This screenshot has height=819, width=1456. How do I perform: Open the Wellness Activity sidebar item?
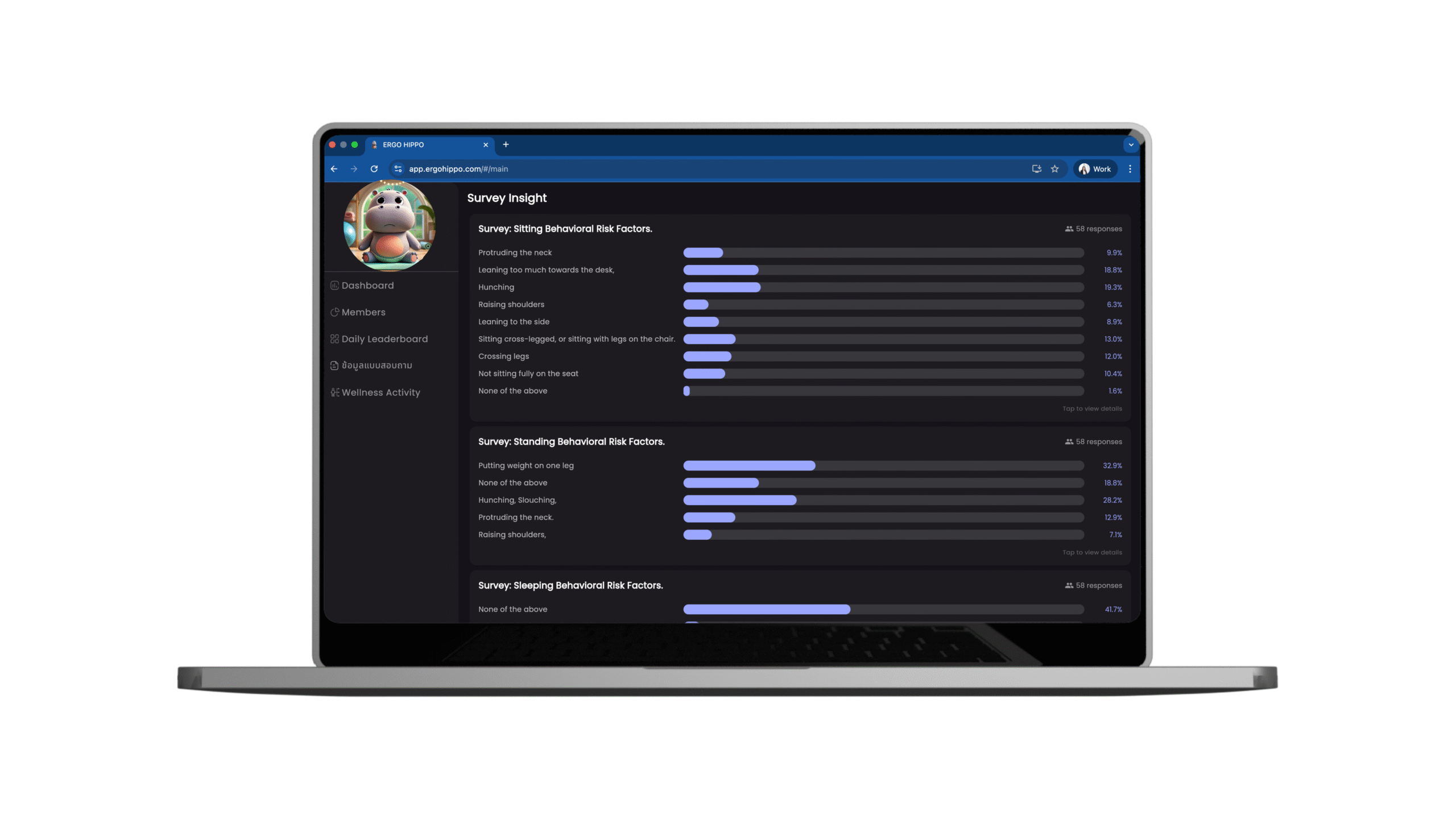[x=375, y=392]
